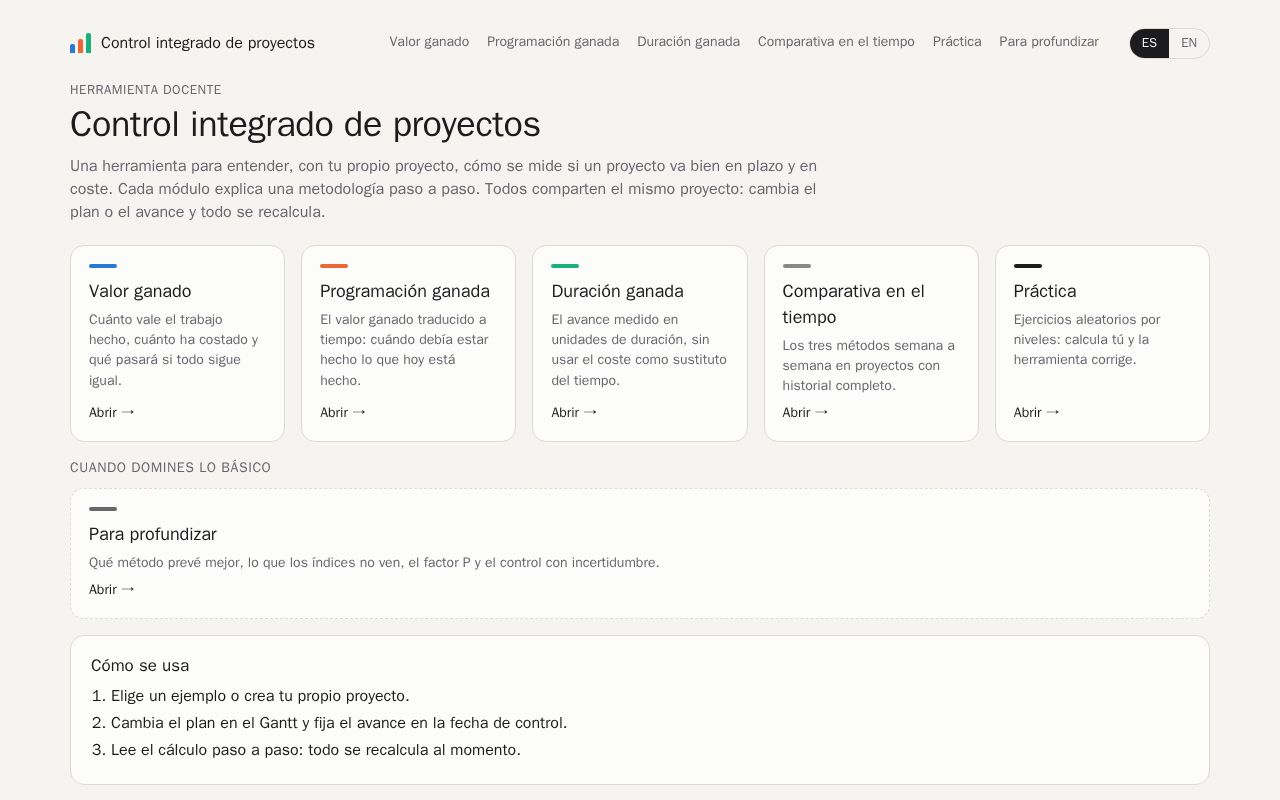Viewport: 1280px width, 800px height.
Task: Click description 'Cuánto vale el trabajo hecho'
Action: [x=174, y=350]
